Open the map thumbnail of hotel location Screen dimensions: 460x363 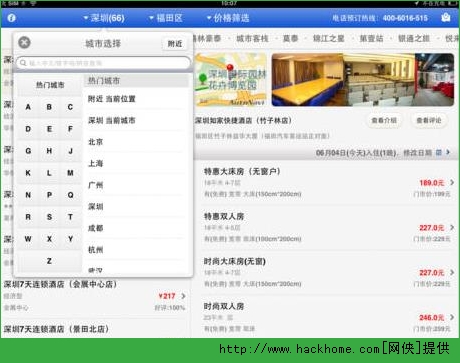point(231,80)
